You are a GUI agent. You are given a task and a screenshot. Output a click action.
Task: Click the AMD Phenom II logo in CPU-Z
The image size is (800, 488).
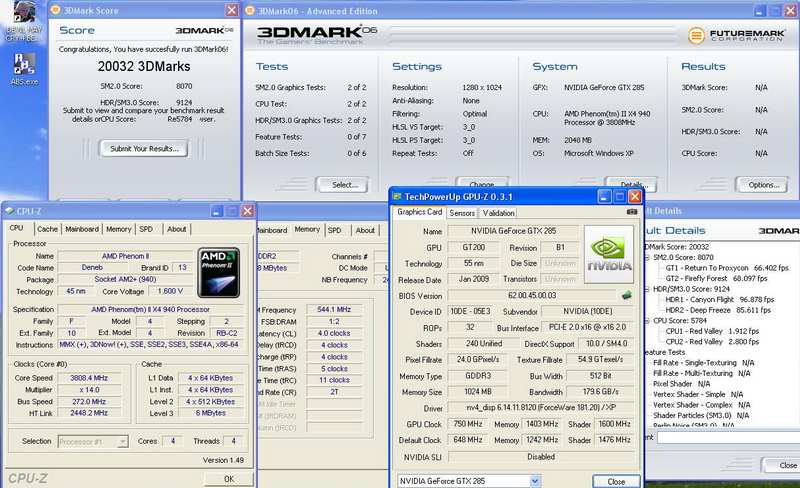point(218,273)
